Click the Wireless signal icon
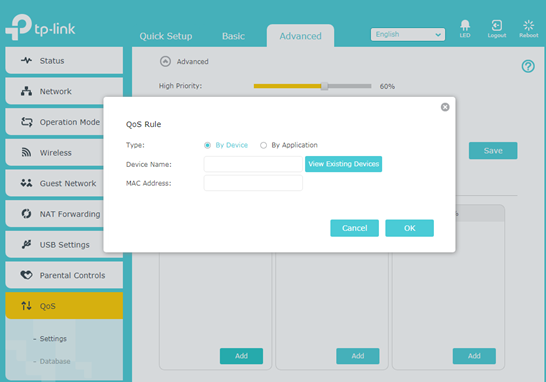Image resolution: width=546 pixels, height=382 pixels. 26,152
